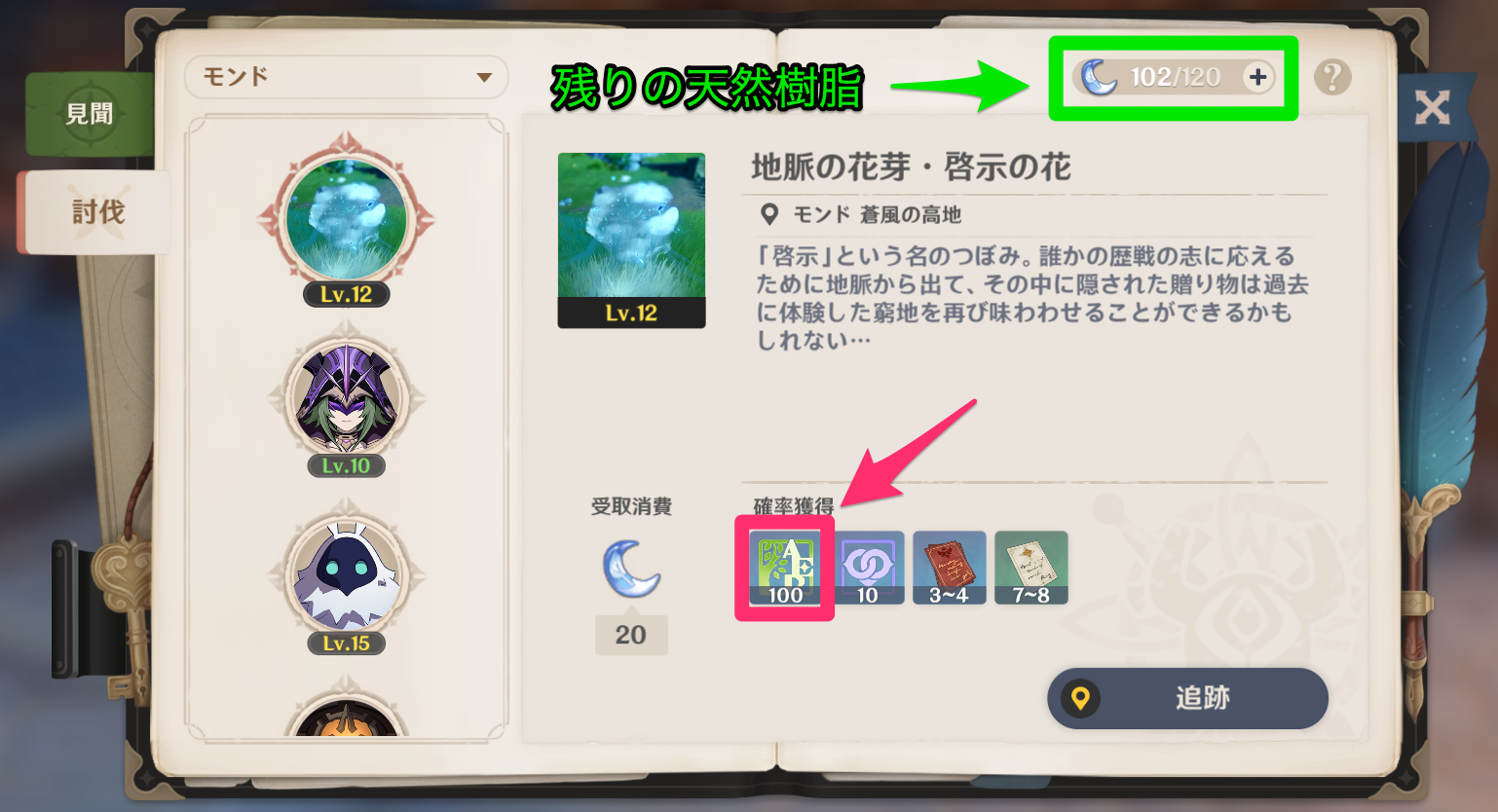1498x812 pixels.
Task: Click the dropdown arrow next to モンド
Action: pos(484,78)
